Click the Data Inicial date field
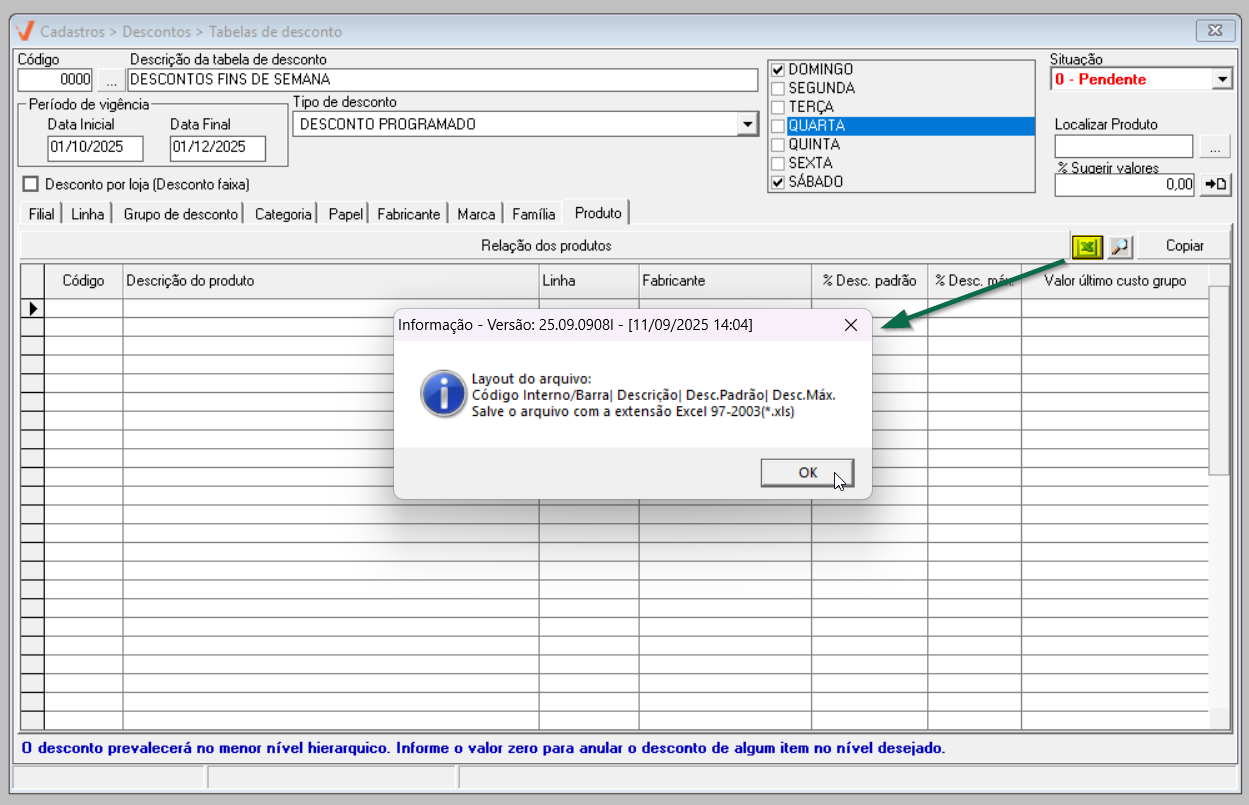1249x805 pixels. [x=95, y=148]
